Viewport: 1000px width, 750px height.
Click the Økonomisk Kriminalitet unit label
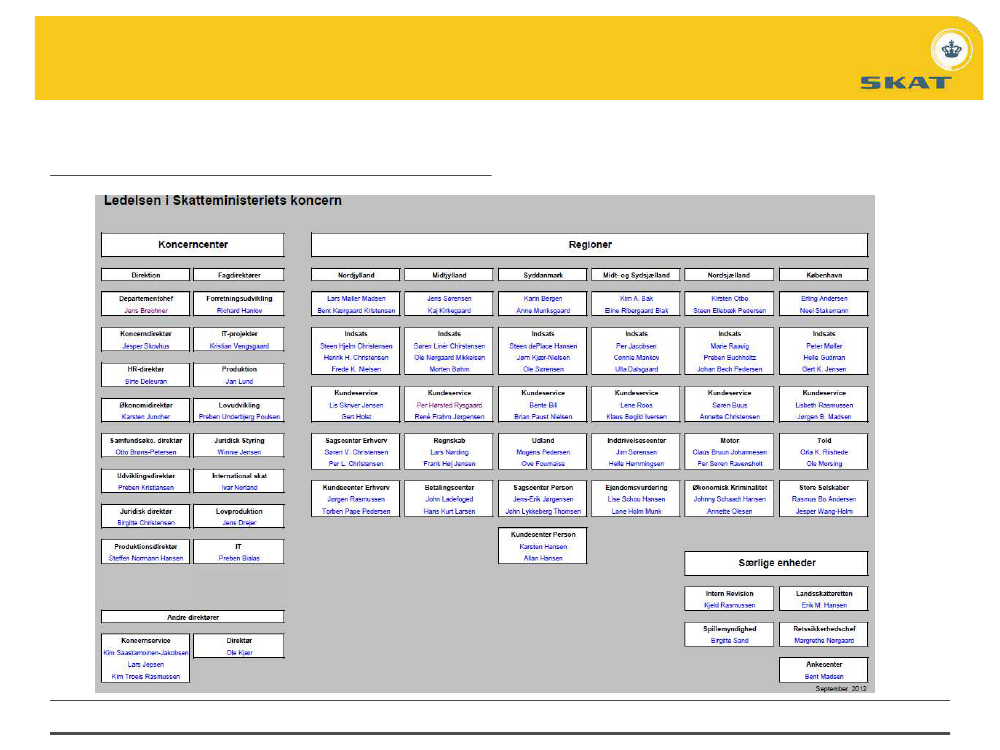(x=730, y=487)
